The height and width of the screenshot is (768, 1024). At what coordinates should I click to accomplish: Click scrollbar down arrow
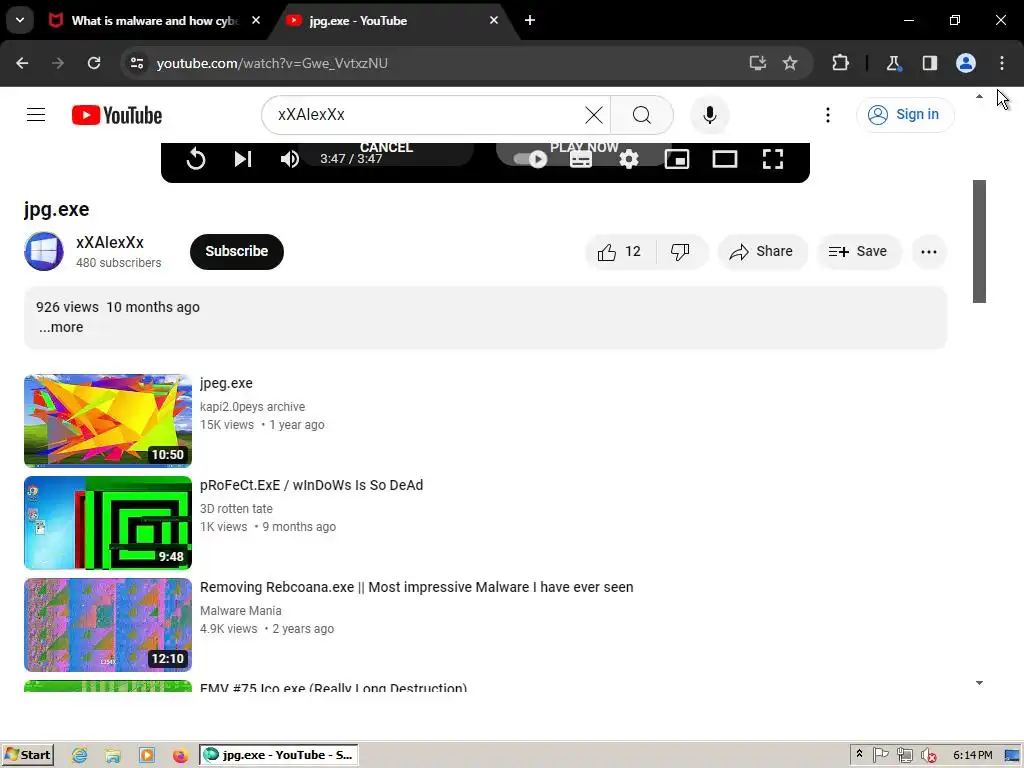(x=979, y=683)
